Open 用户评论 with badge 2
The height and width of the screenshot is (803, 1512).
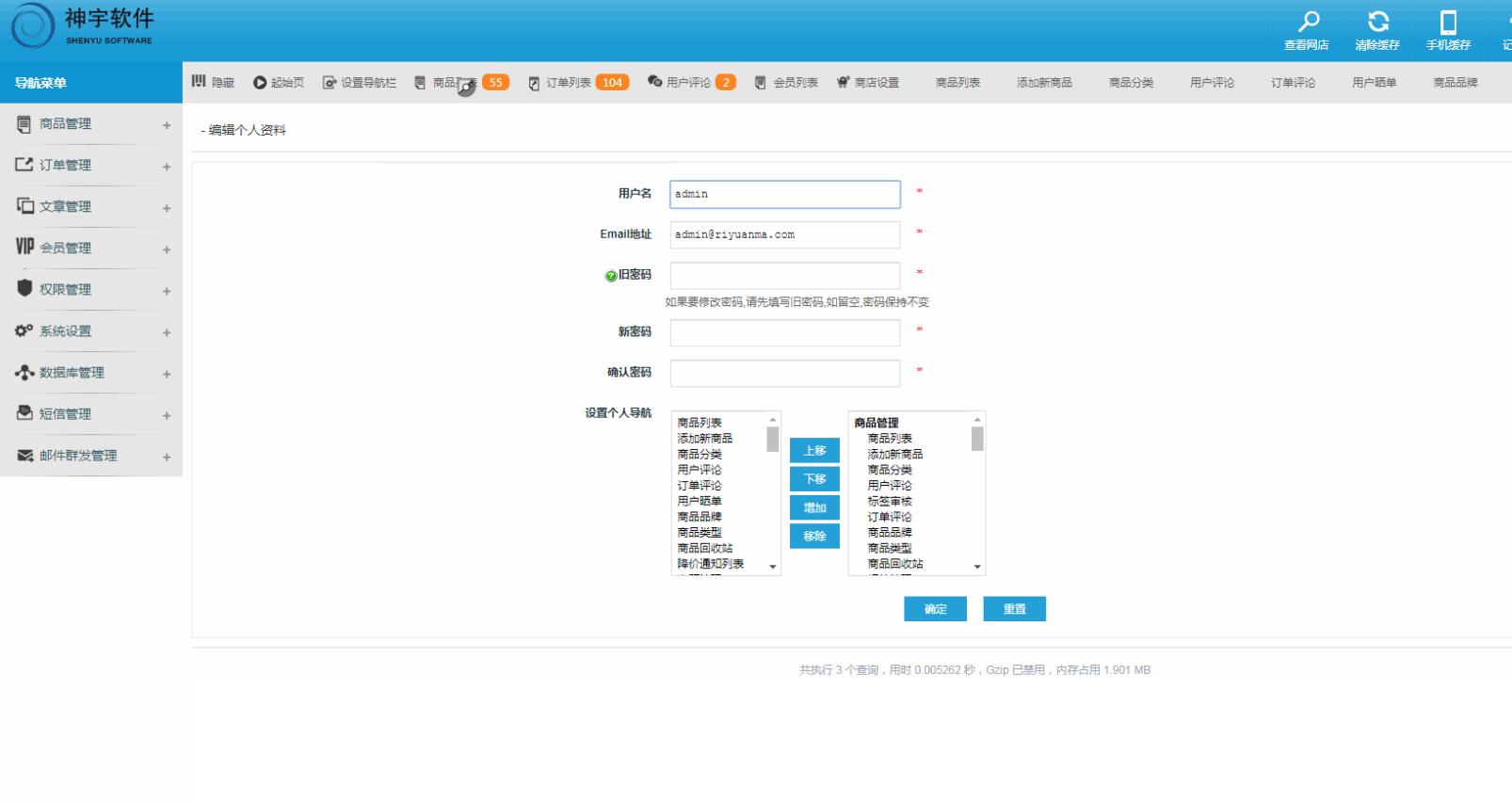[691, 83]
